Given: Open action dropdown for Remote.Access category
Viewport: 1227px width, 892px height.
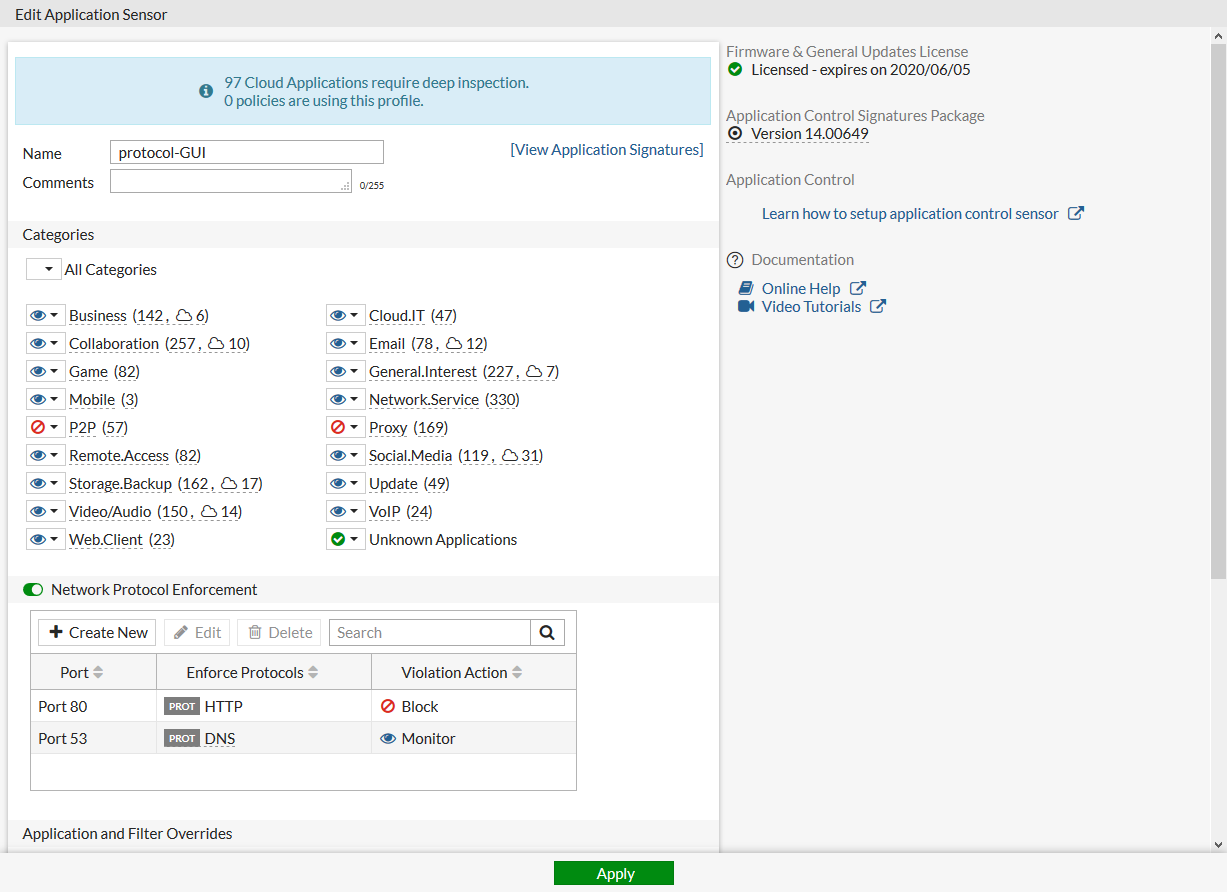Looking at the screenshot, I should click(45, 455).
